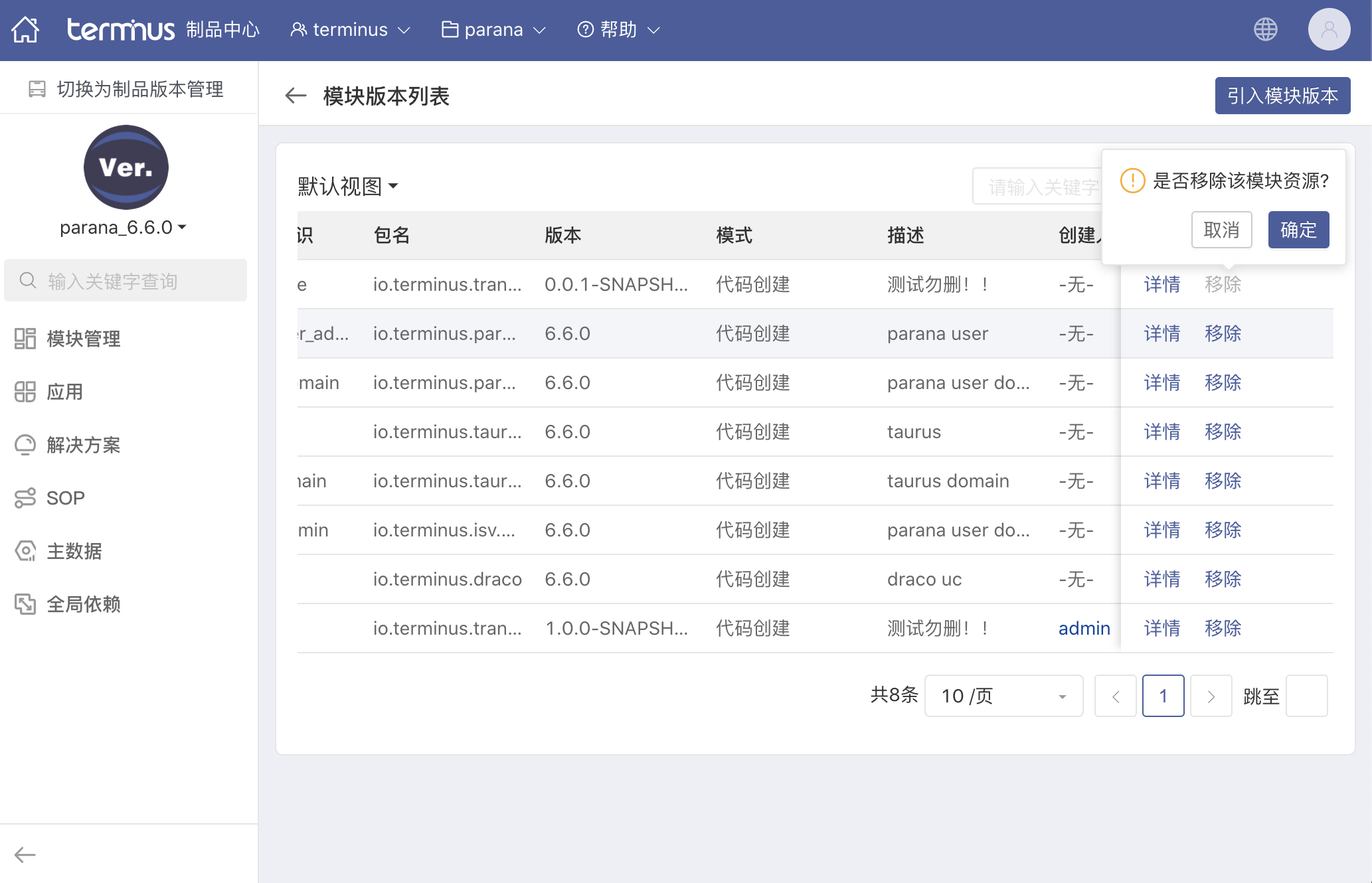Click 移除 for 0.0.1-SNAPSH row
The width and height of the screenshot is (1372, 883).
click(x=1223, y=284)
